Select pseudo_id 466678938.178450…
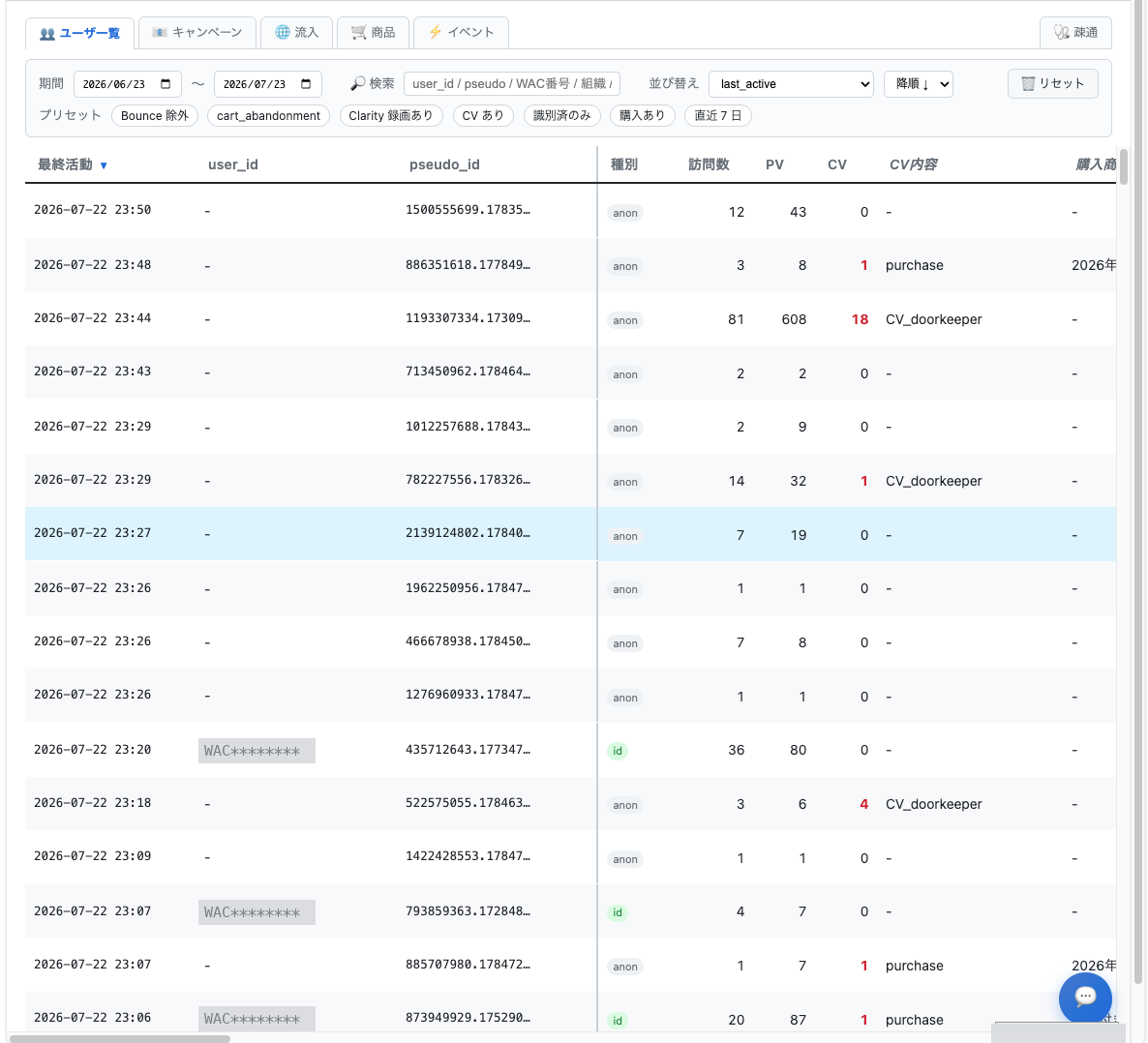The image size is (1148, 1043). (468, 641)
